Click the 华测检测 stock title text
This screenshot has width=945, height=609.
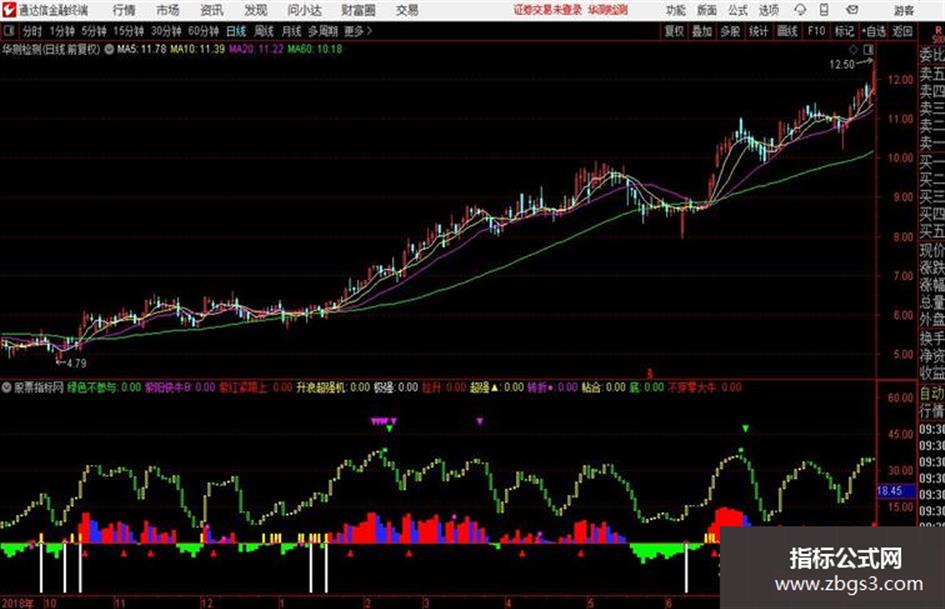pos(21,49)
